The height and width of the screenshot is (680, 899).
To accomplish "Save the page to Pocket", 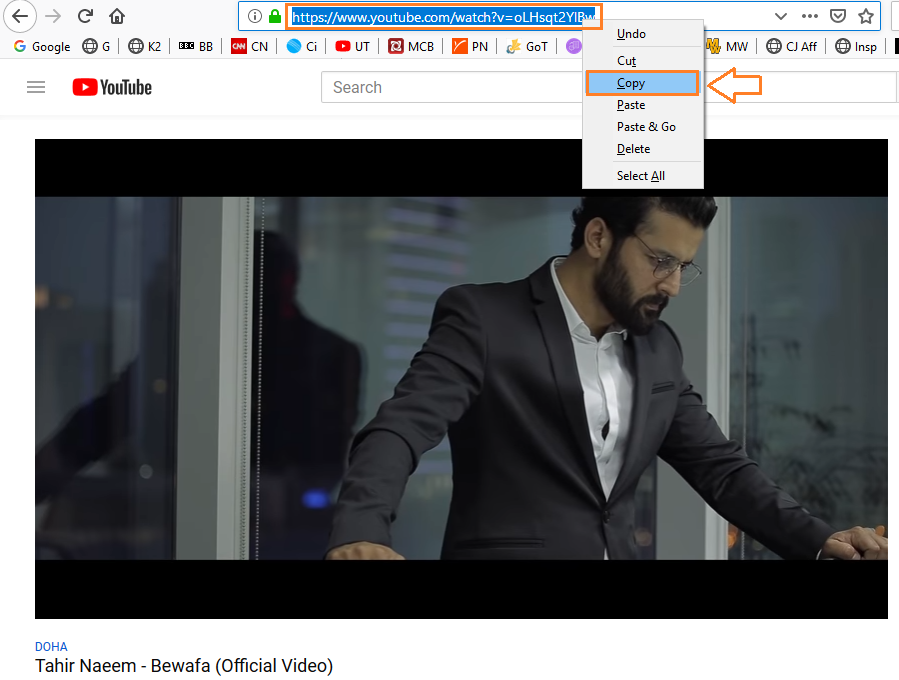I will click(x=838, y=17).
